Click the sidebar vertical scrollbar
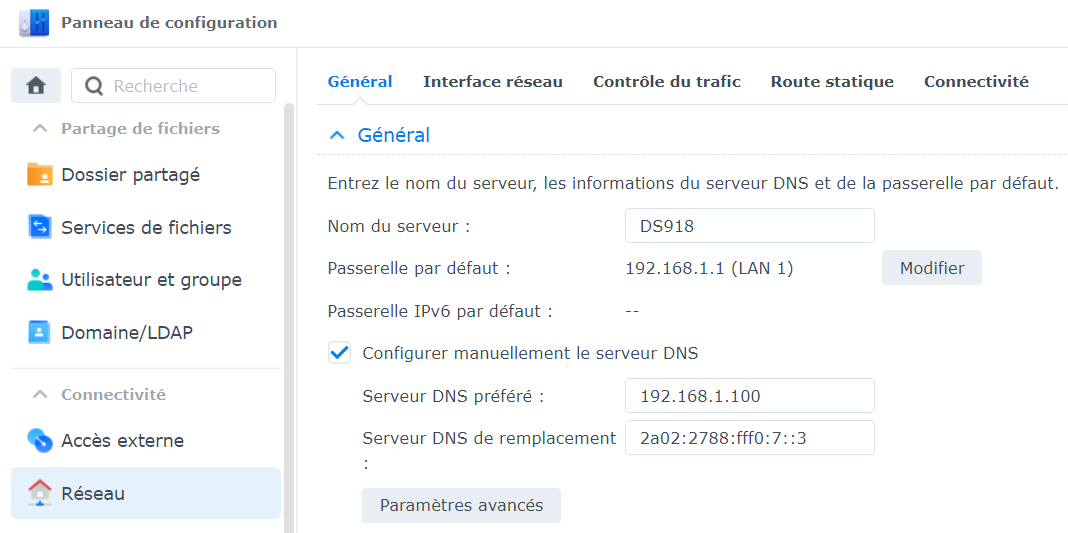The height and width of the screenshot is (533, 1068). 289,317
